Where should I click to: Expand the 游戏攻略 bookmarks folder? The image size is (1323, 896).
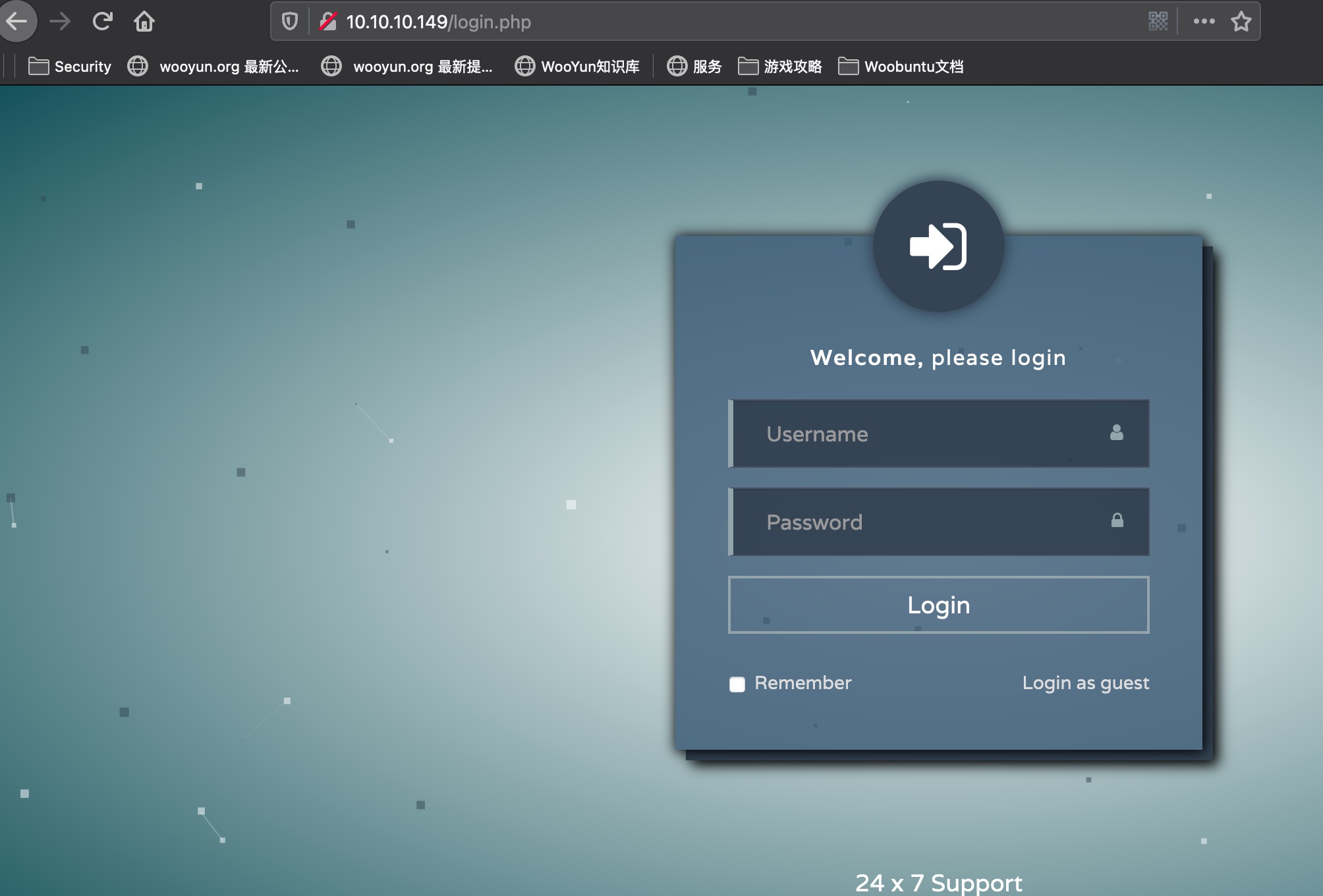point(780,67)
